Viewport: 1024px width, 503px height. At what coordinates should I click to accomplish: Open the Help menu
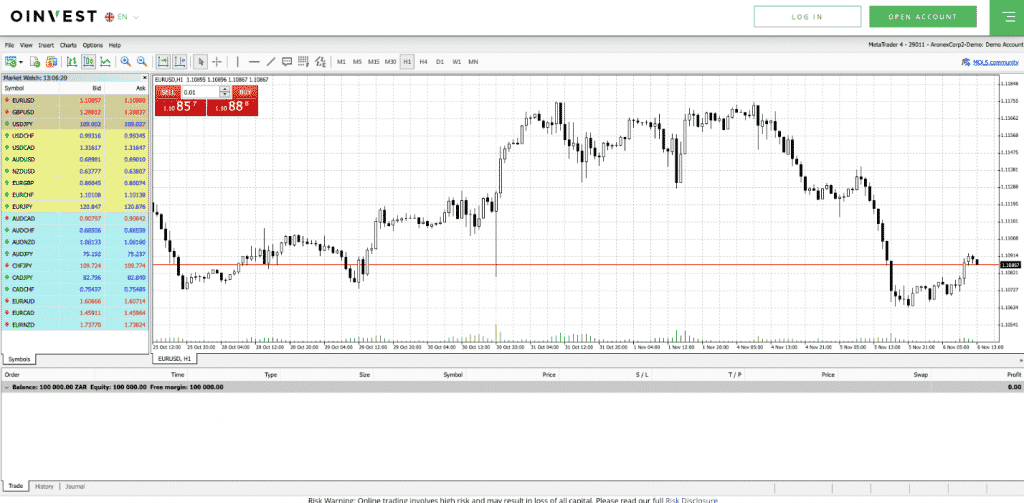(x=115, y=45)
